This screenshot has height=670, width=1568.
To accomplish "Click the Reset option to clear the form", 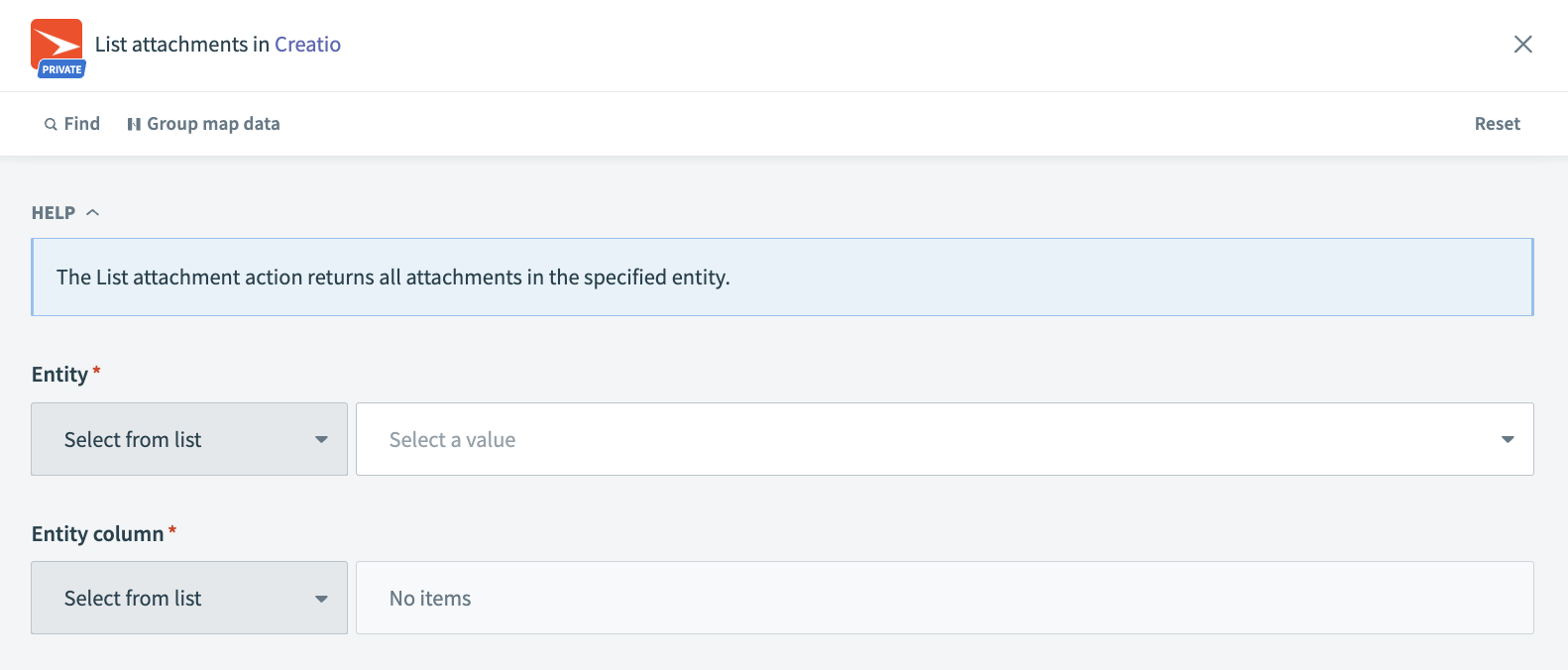I will (x=1497, y=123).
